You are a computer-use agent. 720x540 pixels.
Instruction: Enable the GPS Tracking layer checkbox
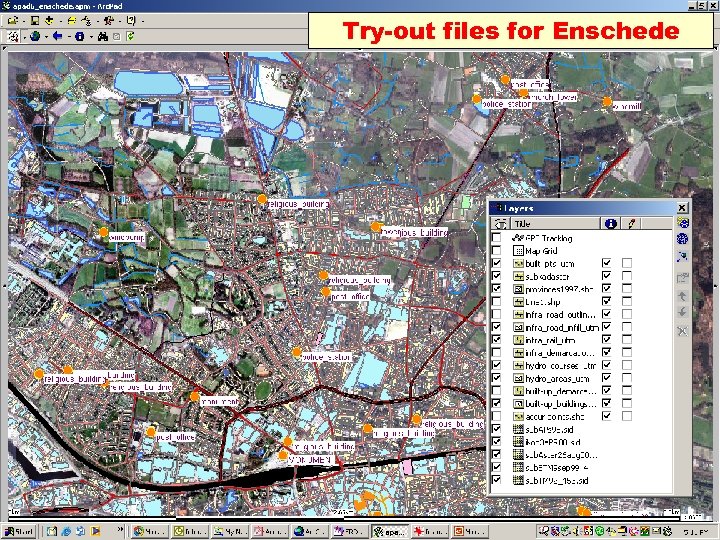[x=496, y=238]
